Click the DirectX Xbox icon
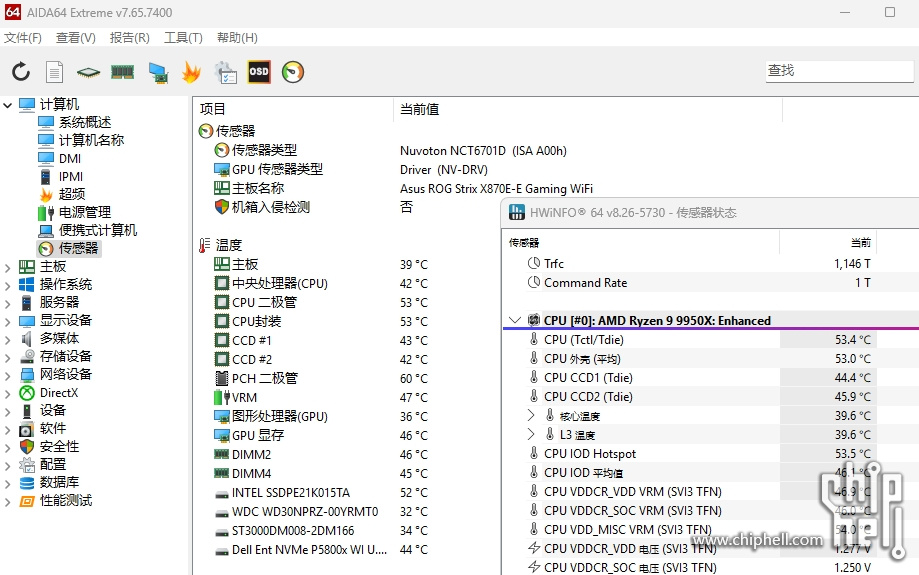 click(27, 393)
